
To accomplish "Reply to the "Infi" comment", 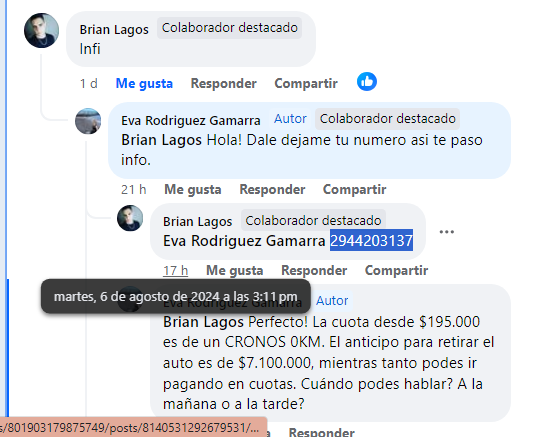I will [x=224, y=84].
